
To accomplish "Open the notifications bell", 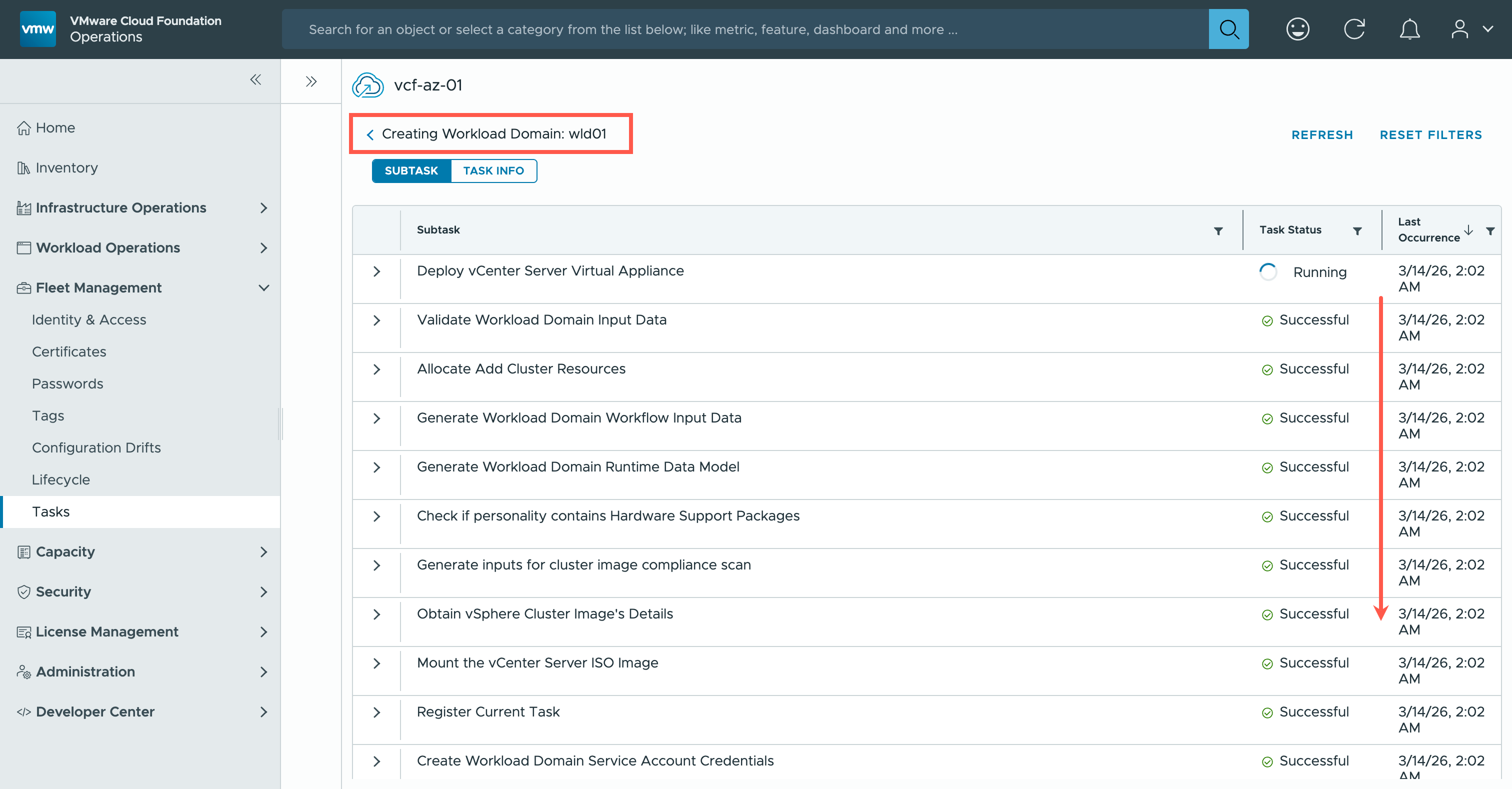I will tap(1408, 29).
